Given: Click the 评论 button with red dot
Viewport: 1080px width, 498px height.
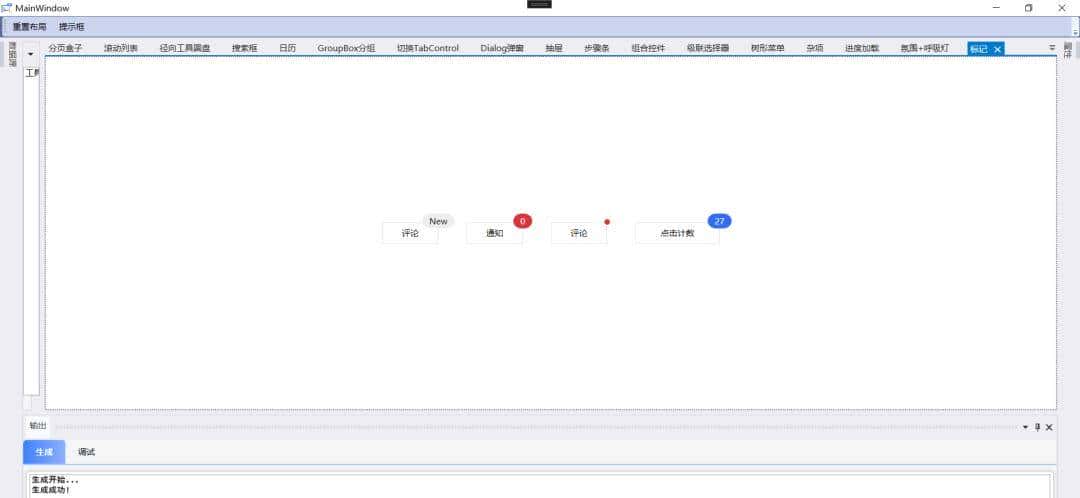Looking at the screenshot, I should coord(579,233).
